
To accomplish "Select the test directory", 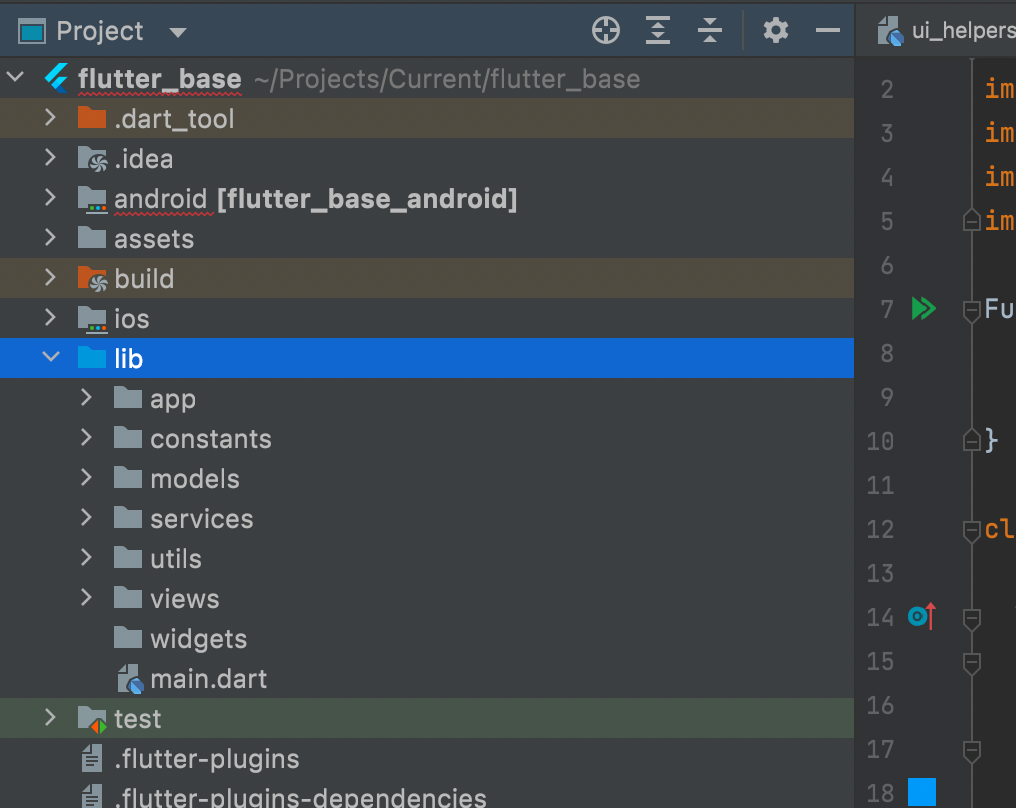I will coord(136,718).
